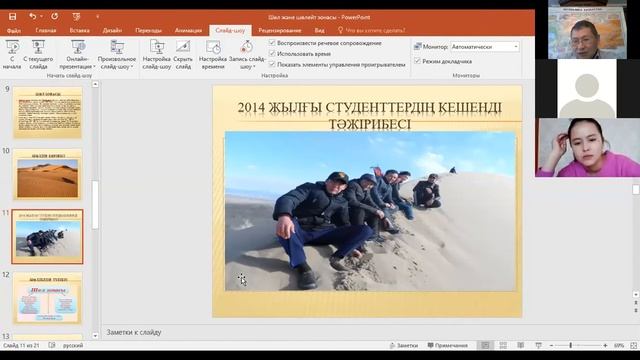Switch to the Переходы tab
This screenshot has height=360, width=640.
click(x=148, y=30)
